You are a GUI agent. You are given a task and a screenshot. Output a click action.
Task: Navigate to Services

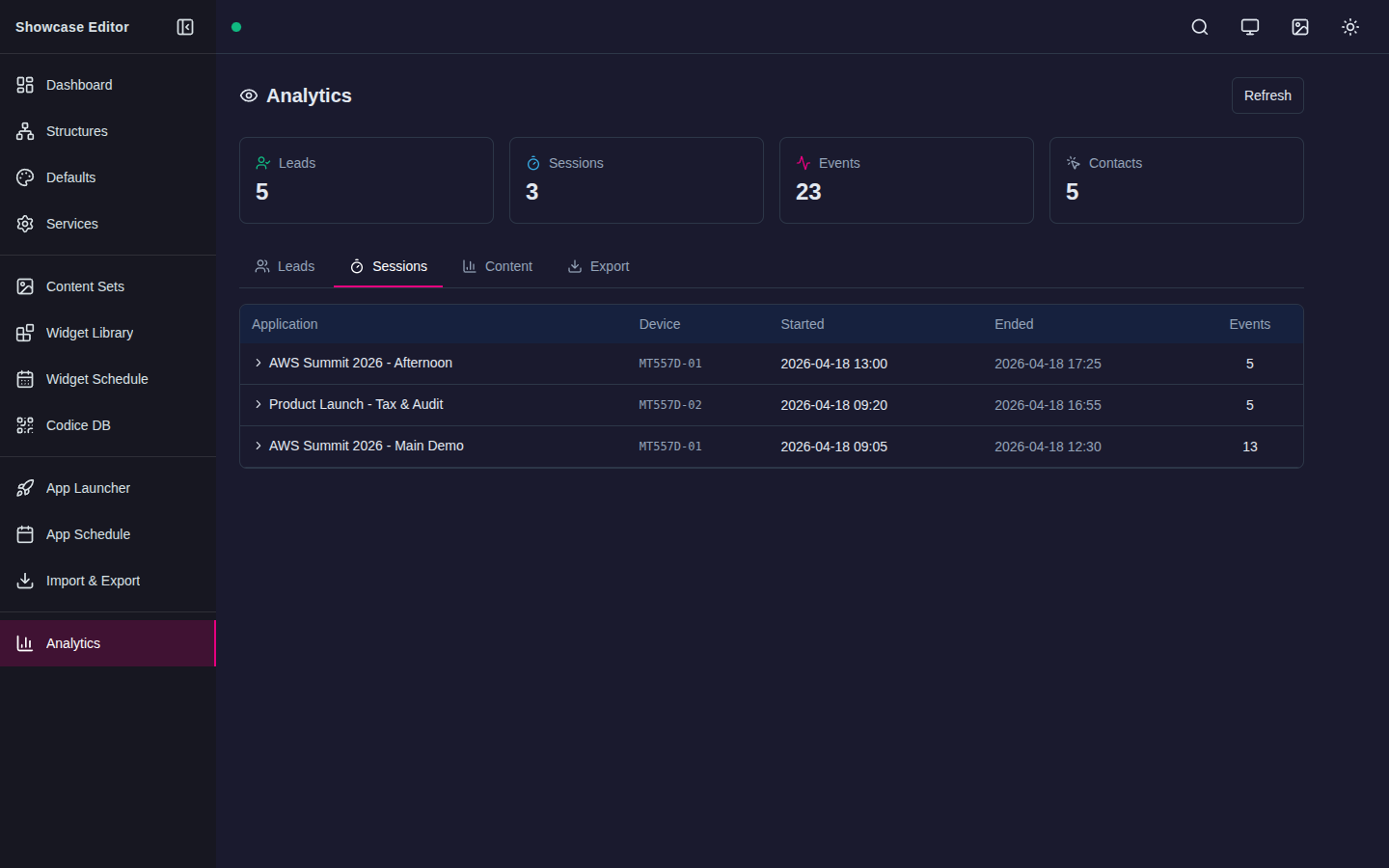tap(108, 224)
